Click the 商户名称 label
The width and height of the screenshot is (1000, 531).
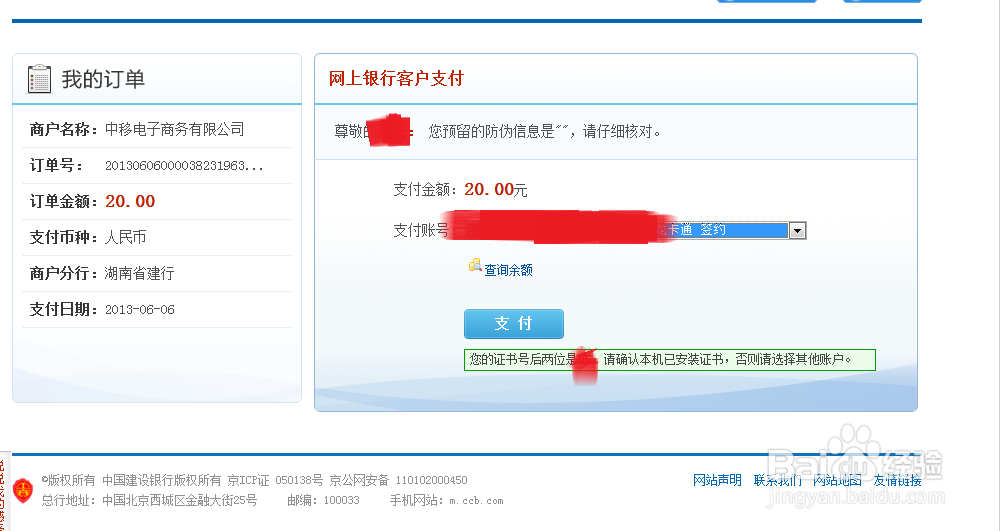pyautogui.click(x=63, y=129)
